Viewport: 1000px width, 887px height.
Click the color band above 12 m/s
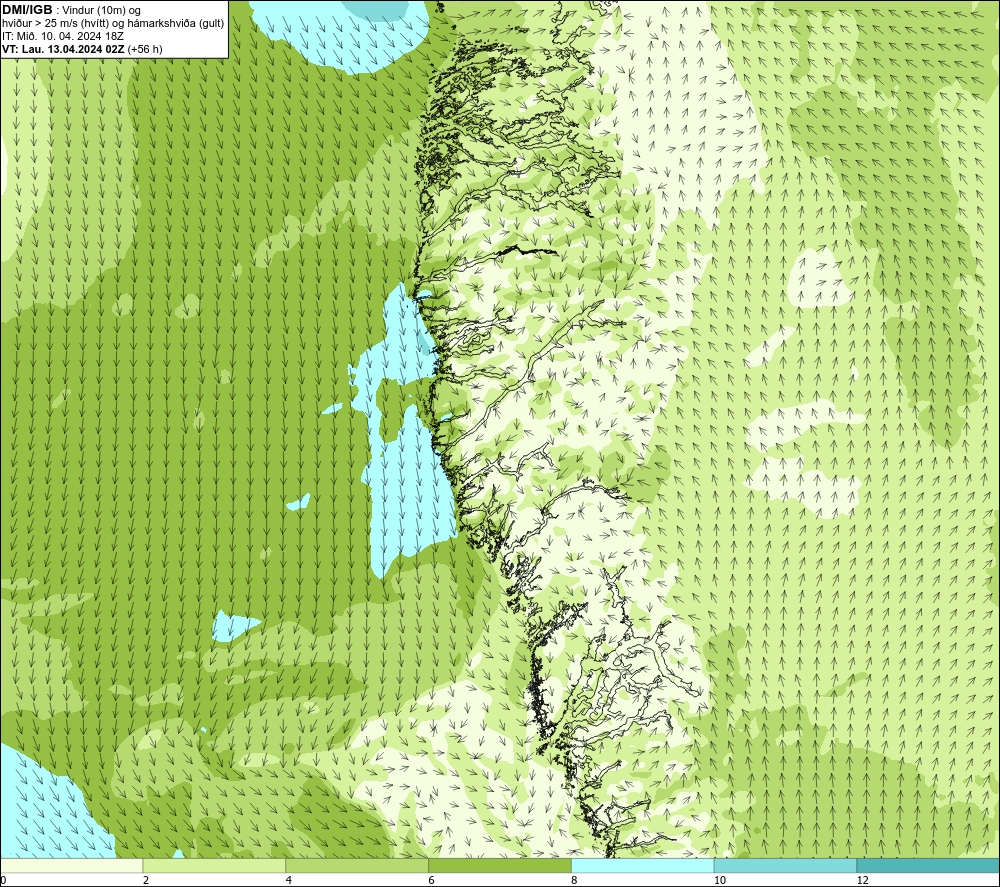click(x=929, y=865)
